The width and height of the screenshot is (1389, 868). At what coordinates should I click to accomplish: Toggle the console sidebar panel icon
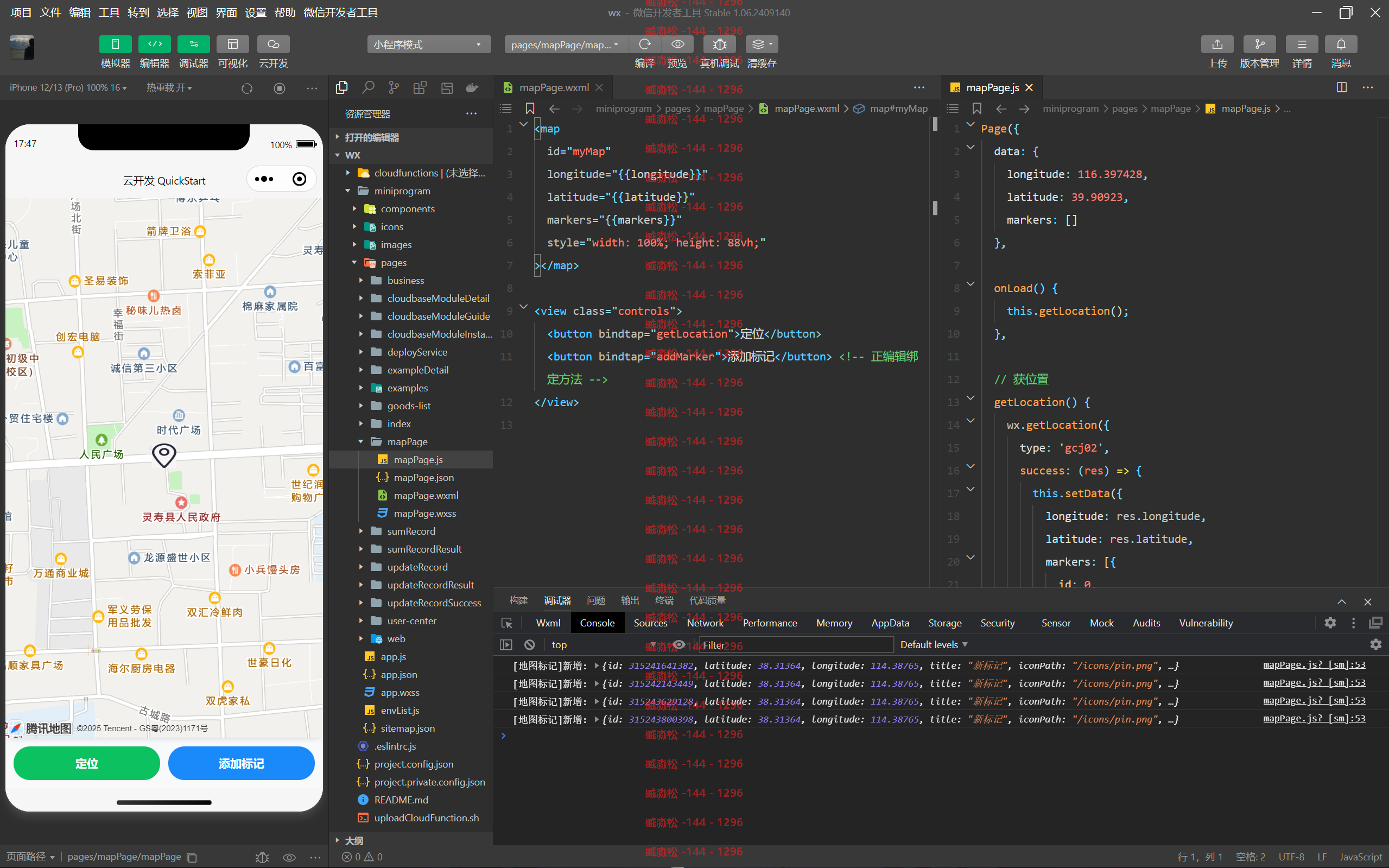(506, 645)
